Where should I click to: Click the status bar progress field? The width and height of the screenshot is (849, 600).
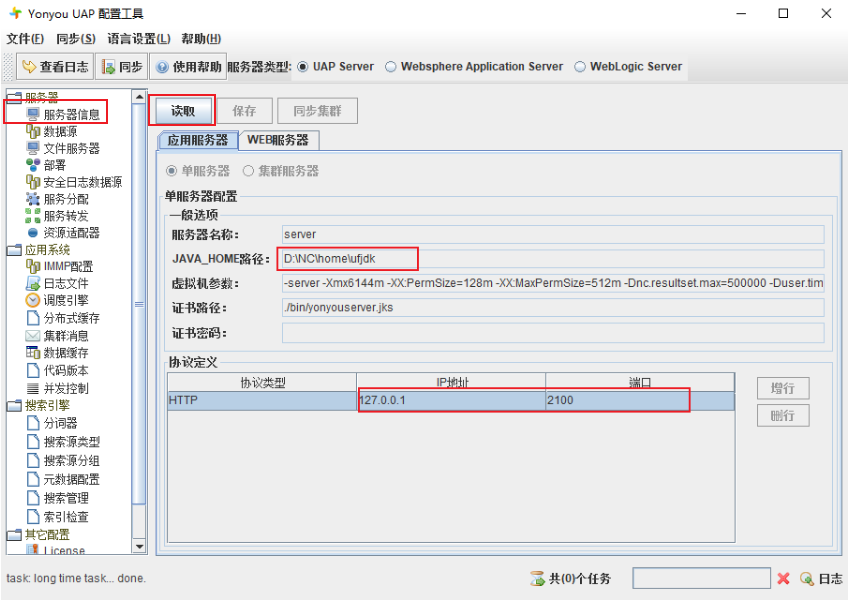click(701, 578)
